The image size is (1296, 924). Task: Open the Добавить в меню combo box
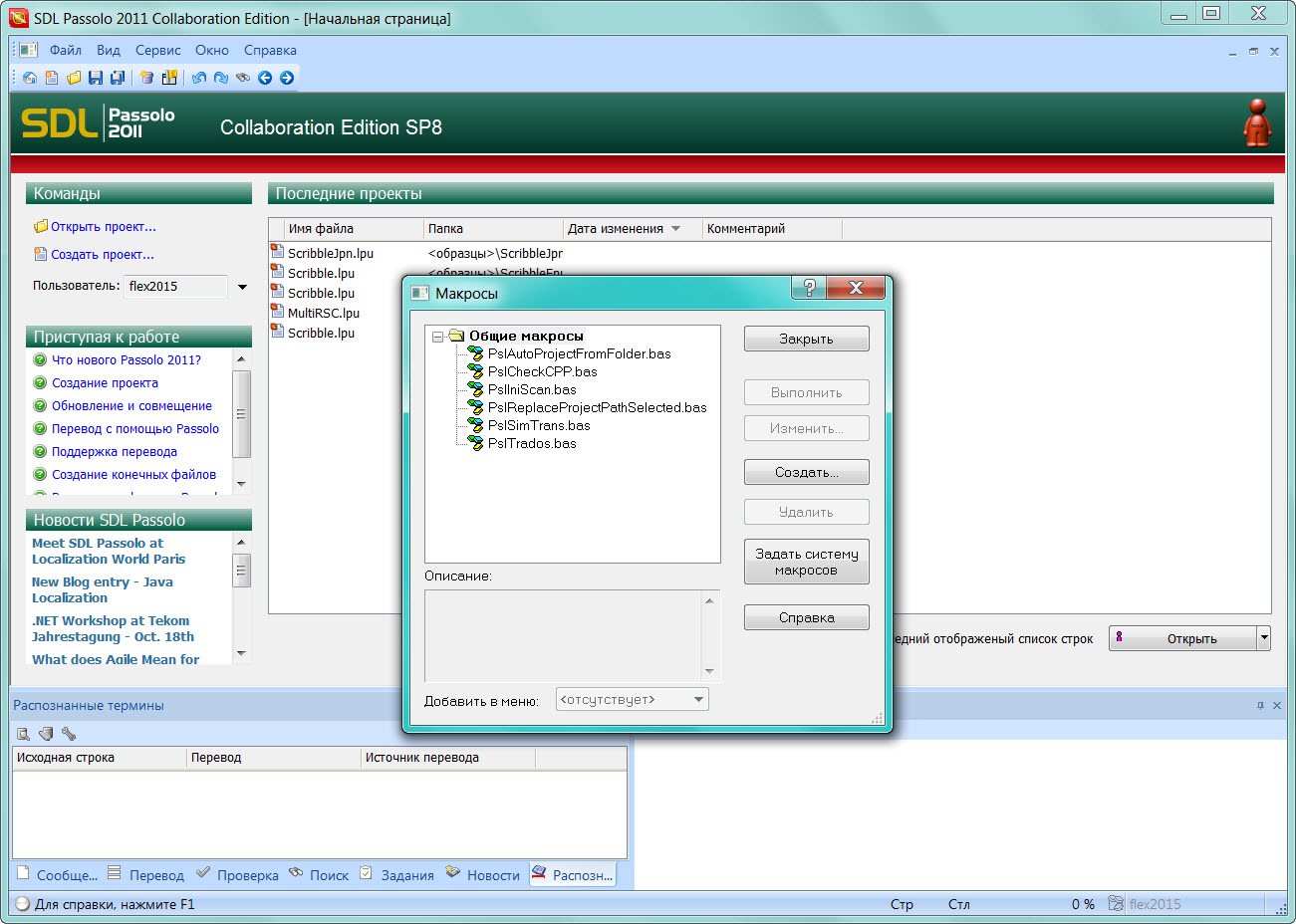[632, 700]
